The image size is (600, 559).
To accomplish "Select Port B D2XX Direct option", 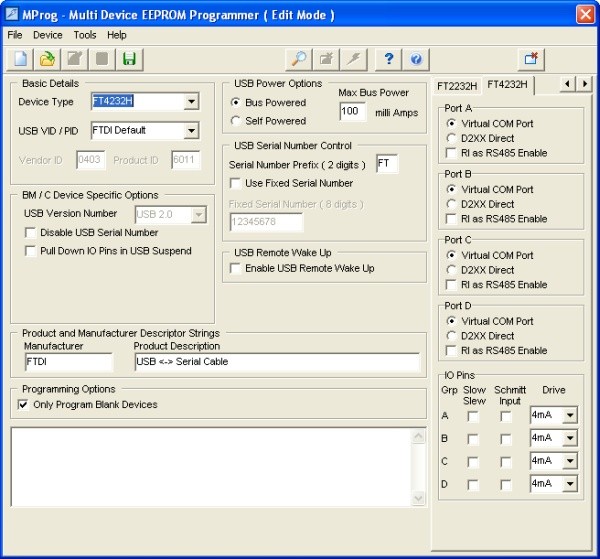I will 452,204.
